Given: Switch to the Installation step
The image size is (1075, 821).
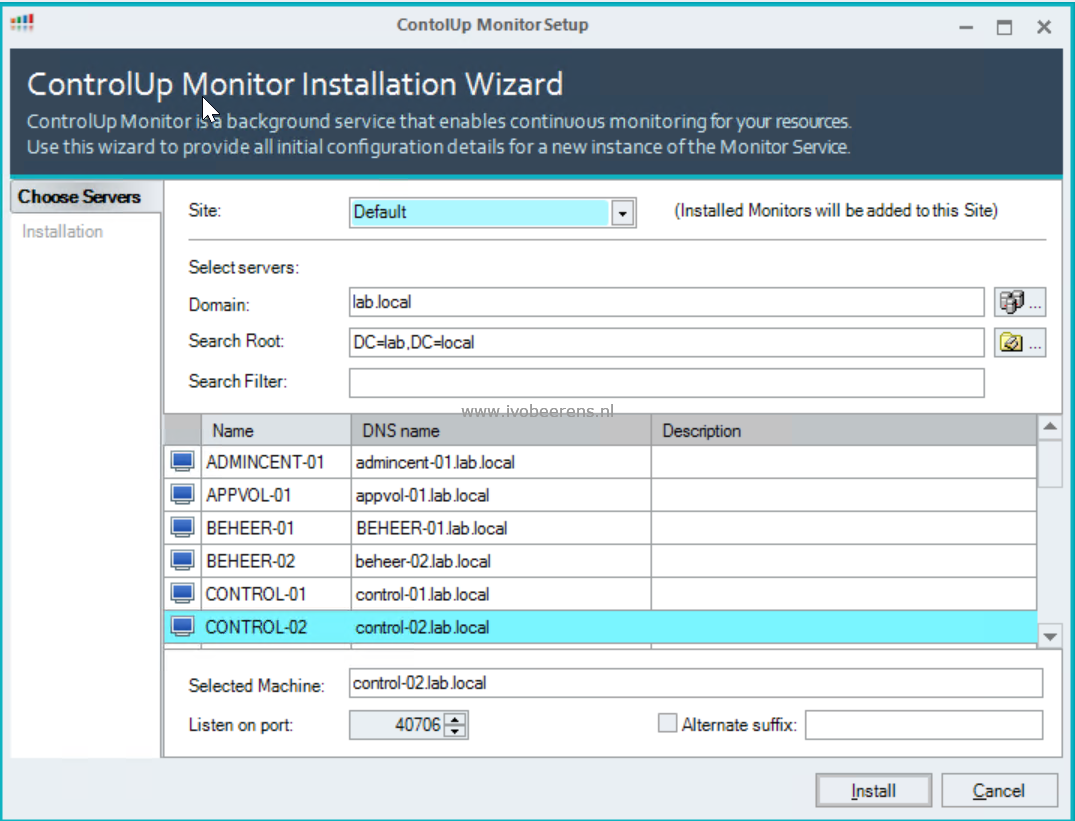Looking at the screenshot, I should pyautogui.click(x=62, y=232).
